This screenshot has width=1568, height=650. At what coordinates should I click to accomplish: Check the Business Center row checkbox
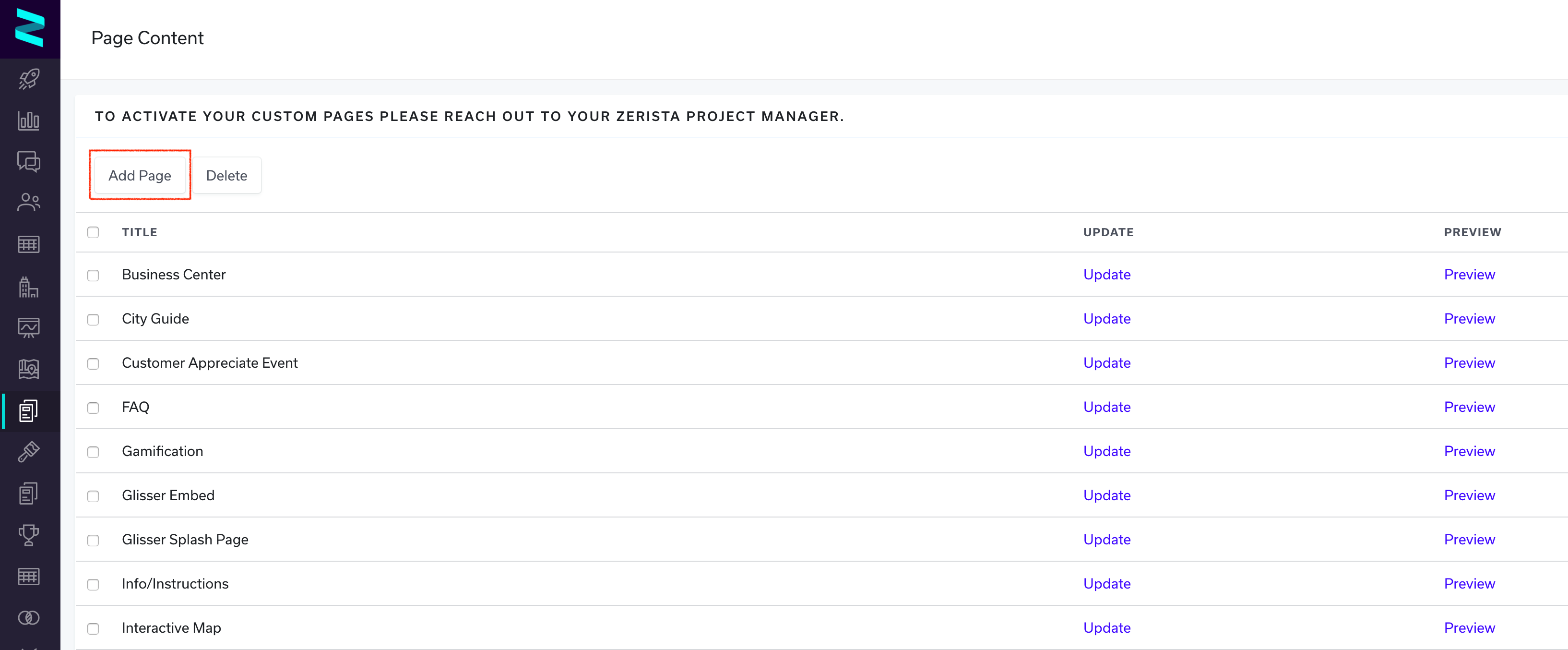pos(93,276)
